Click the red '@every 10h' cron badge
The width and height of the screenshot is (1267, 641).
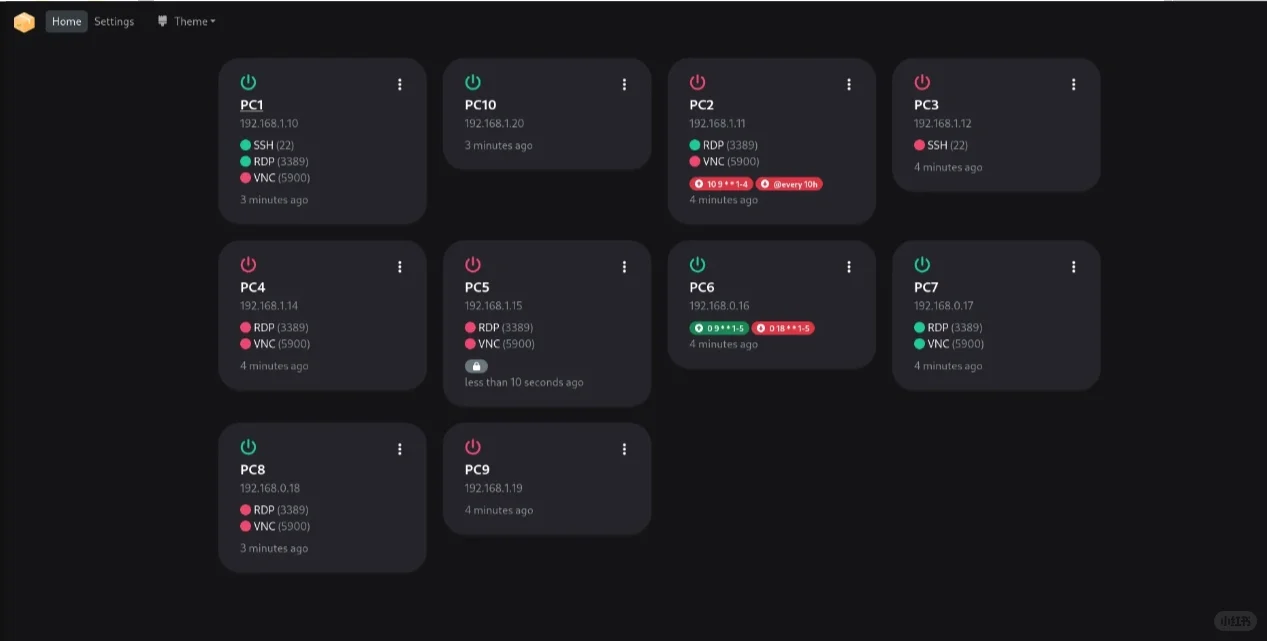coord(789,184)
